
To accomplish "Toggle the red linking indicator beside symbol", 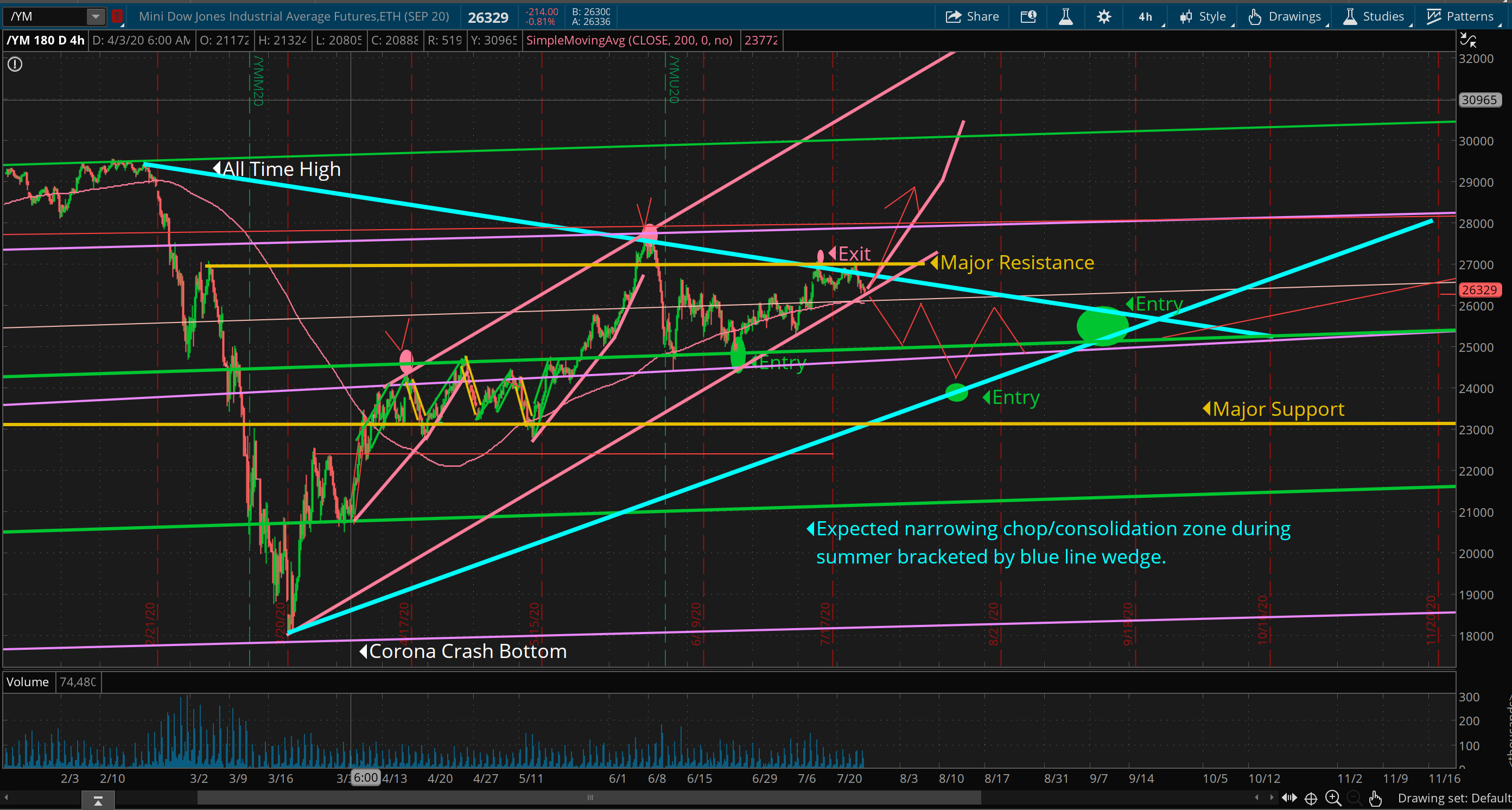I will point(117,16).
